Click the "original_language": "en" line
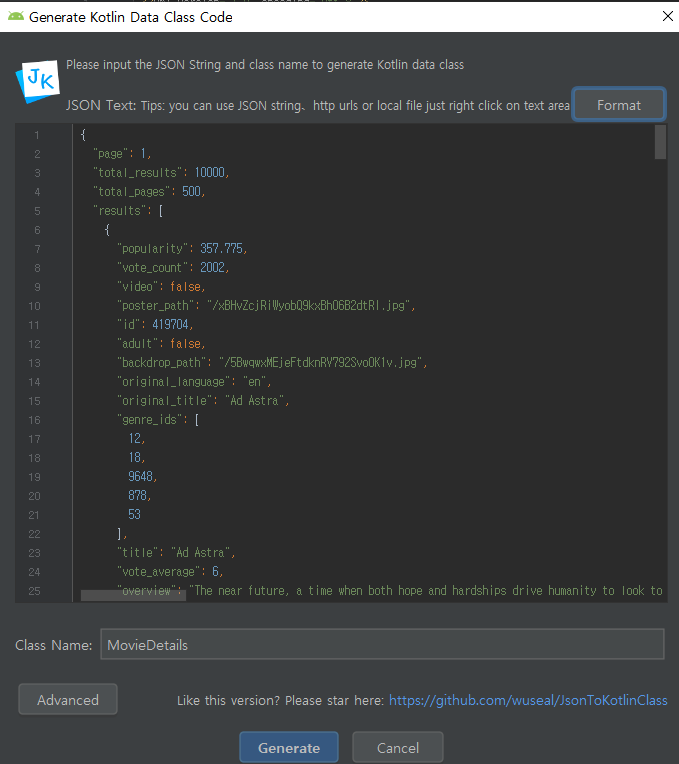This screenshot has width=679, height=764. [194, 382]
